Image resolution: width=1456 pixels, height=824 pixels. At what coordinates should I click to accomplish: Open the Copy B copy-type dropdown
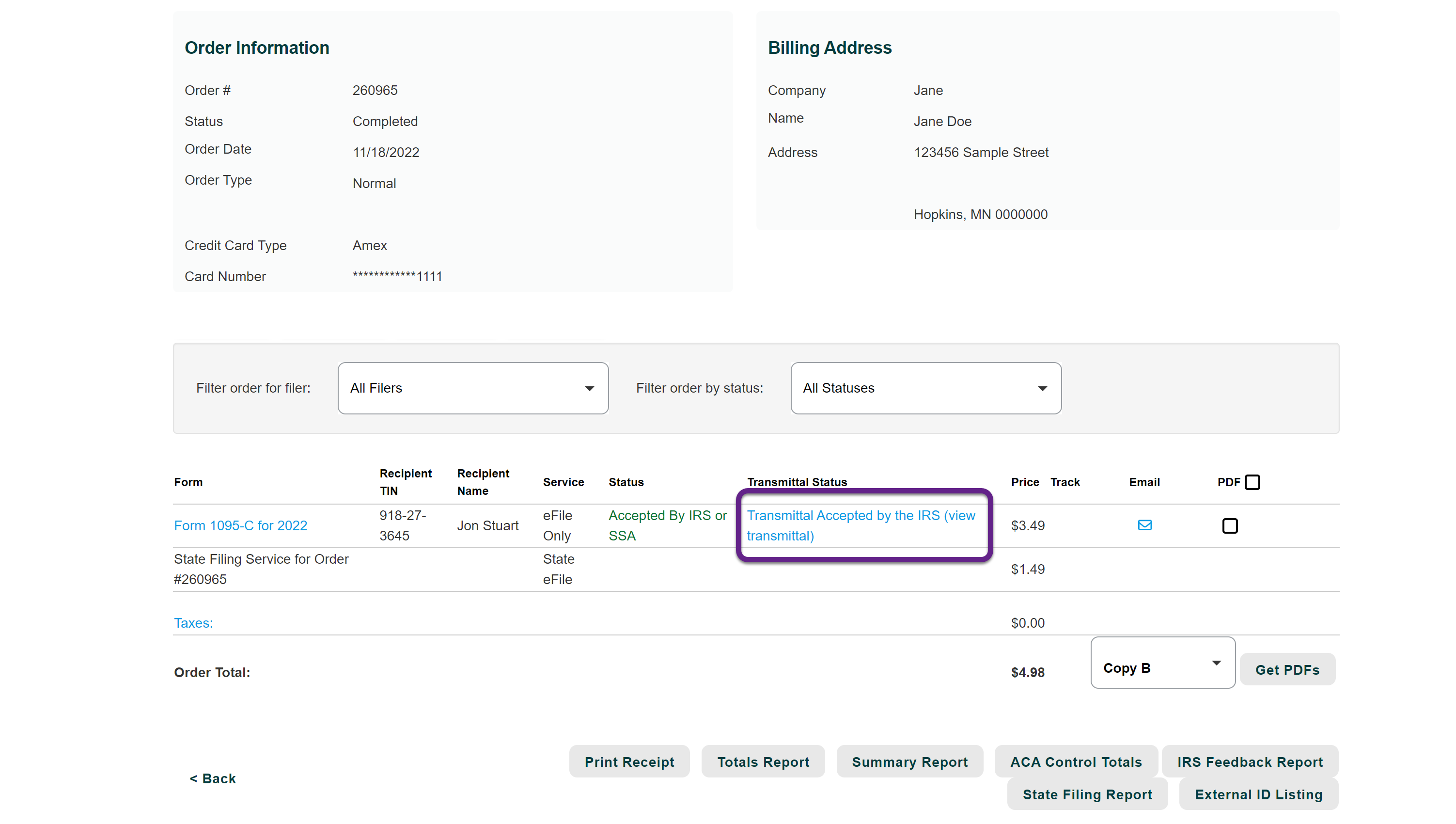1162,663
